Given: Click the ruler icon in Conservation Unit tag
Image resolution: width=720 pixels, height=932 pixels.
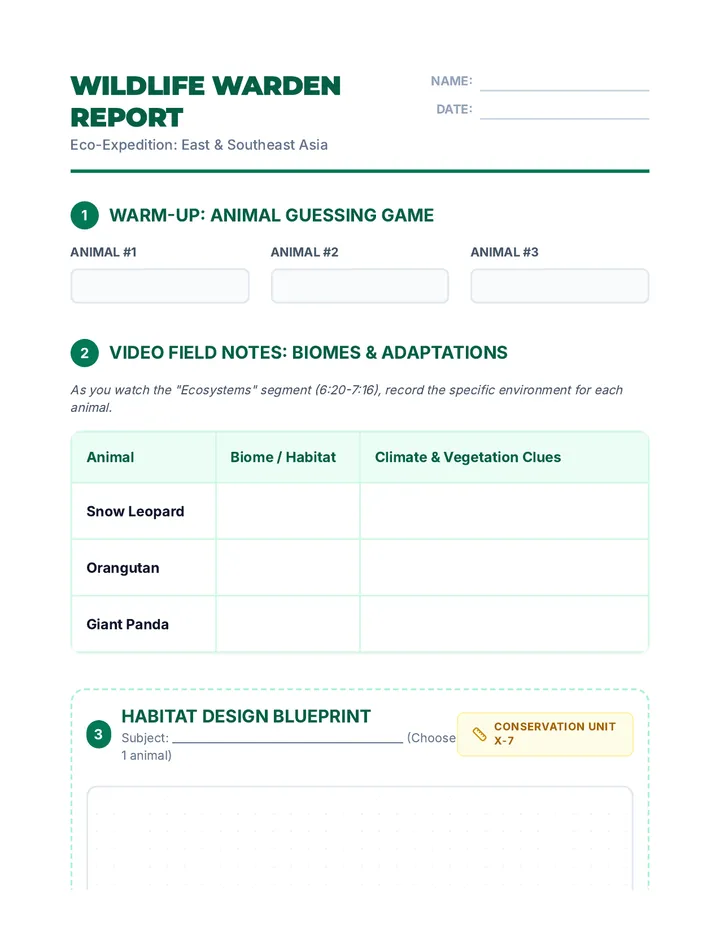Looking at the screenshot, I should click(x=479, y=734).
